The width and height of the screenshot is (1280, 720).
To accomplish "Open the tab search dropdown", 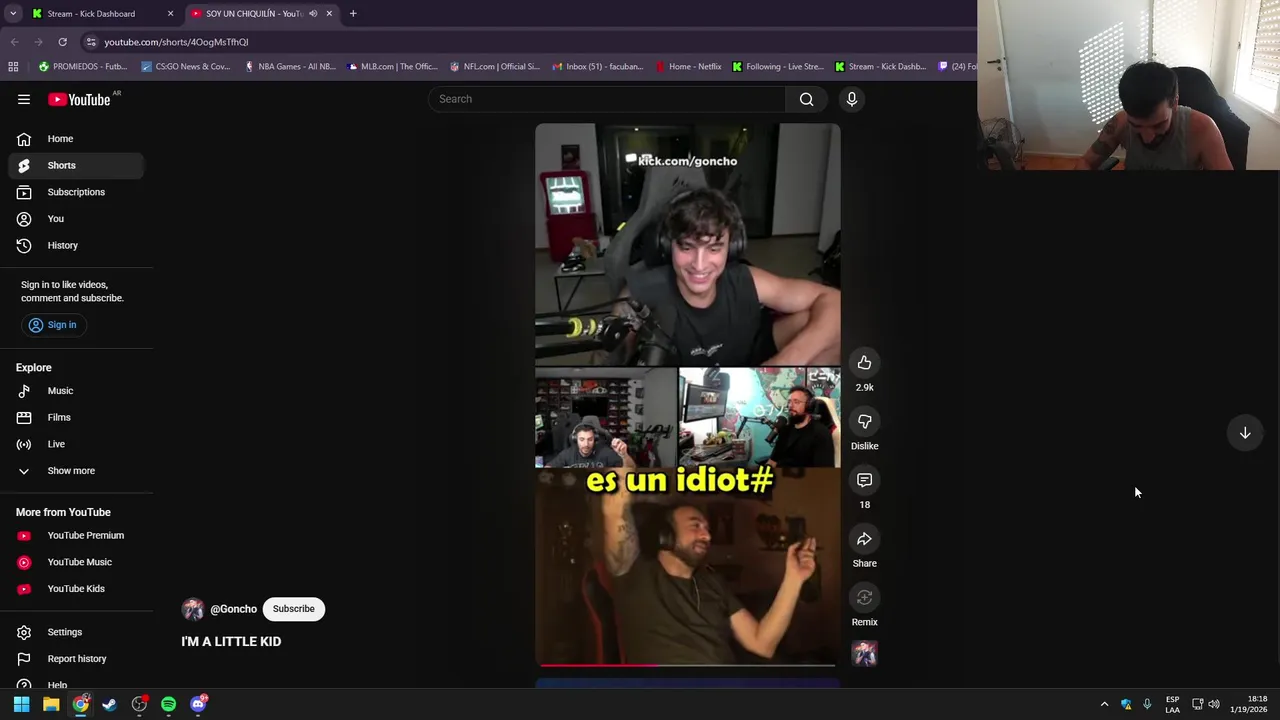I will coord(13,14).
